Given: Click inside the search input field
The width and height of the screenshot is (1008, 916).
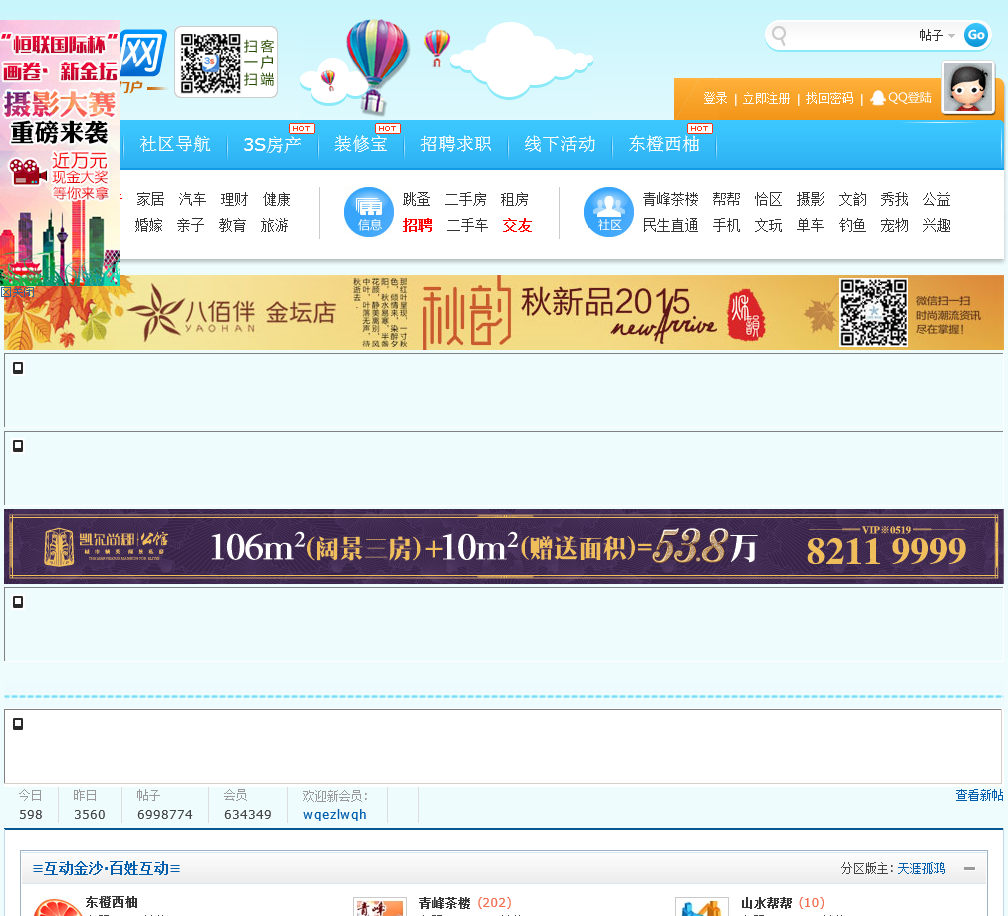Looking at the screenshot, I should (x=852, y=35).
